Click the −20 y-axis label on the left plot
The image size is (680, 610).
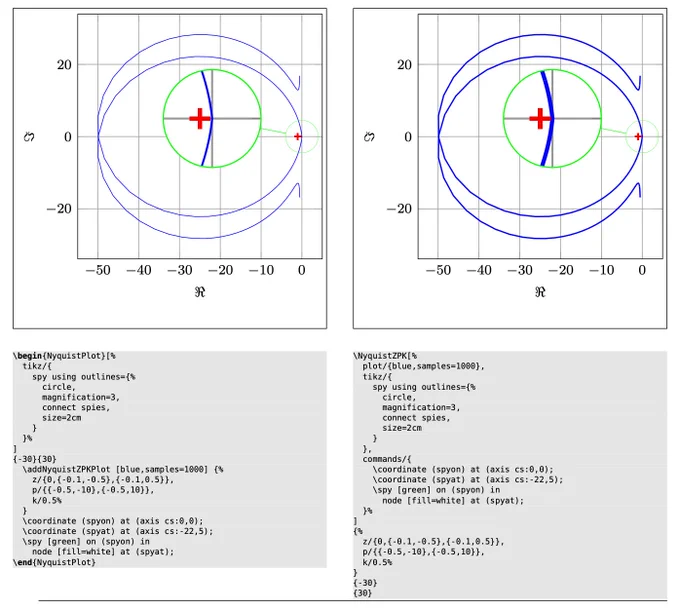59,209
